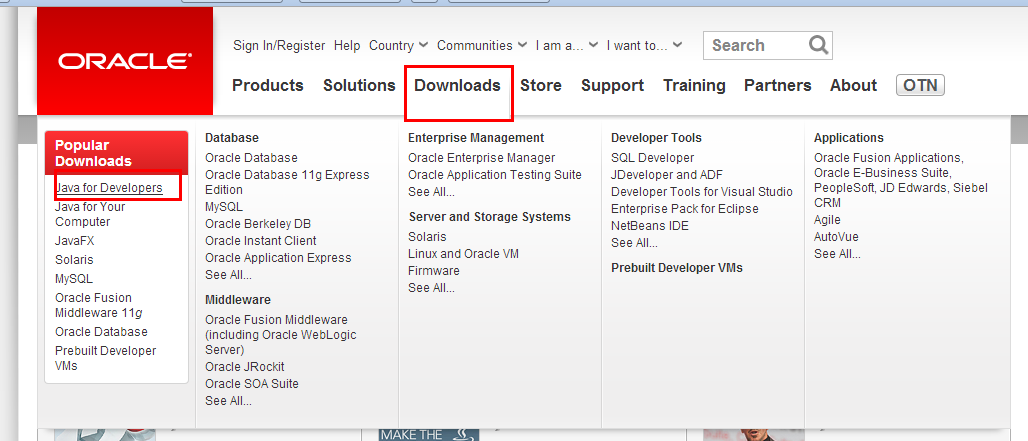Click Server and Storage Systems heading
Screen dimensions: 1028x441
click(490, 216)
